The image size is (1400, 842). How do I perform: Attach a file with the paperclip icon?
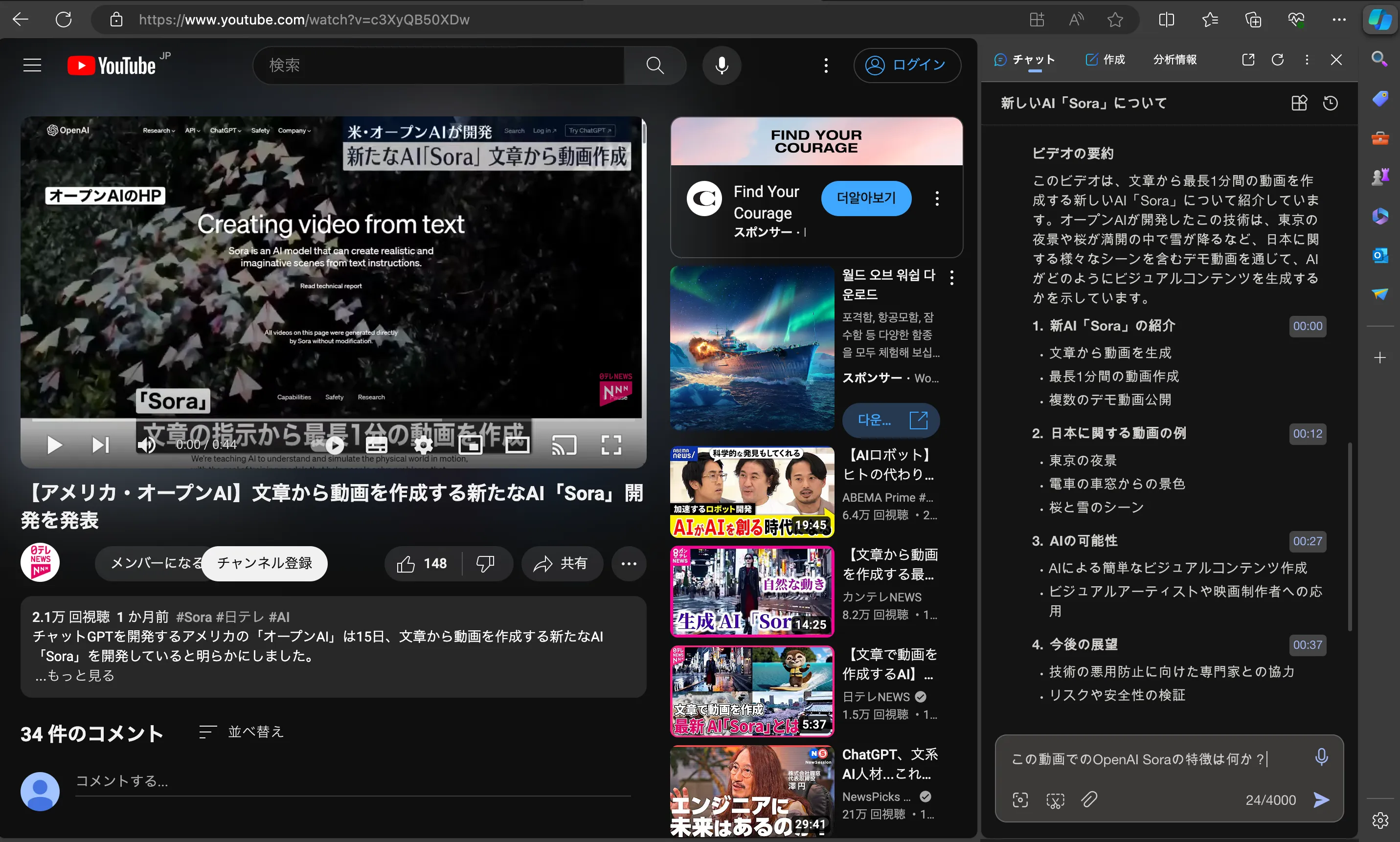click(x=1089, y=800)
